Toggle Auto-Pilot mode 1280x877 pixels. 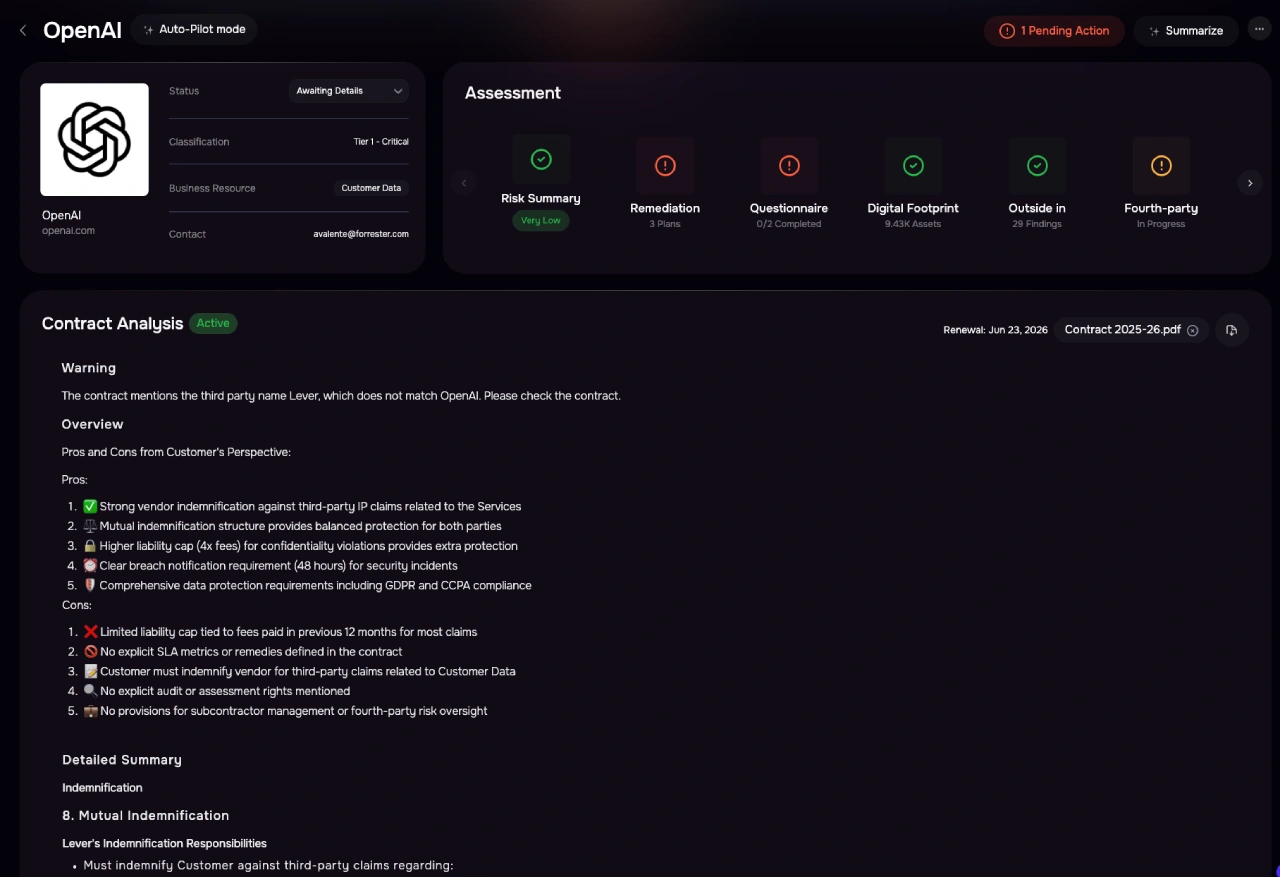pos(194,30)
